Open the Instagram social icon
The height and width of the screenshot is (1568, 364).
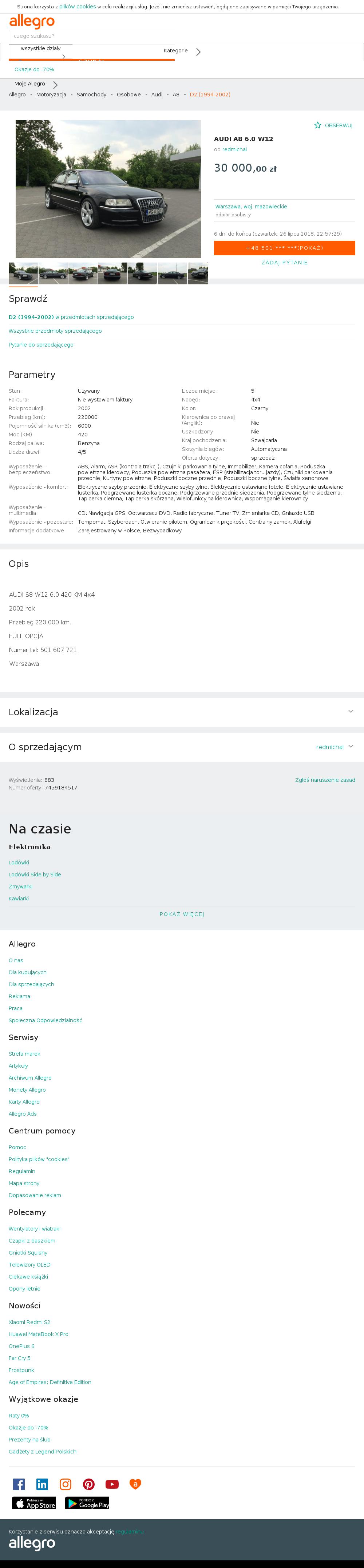point(65,1484)
